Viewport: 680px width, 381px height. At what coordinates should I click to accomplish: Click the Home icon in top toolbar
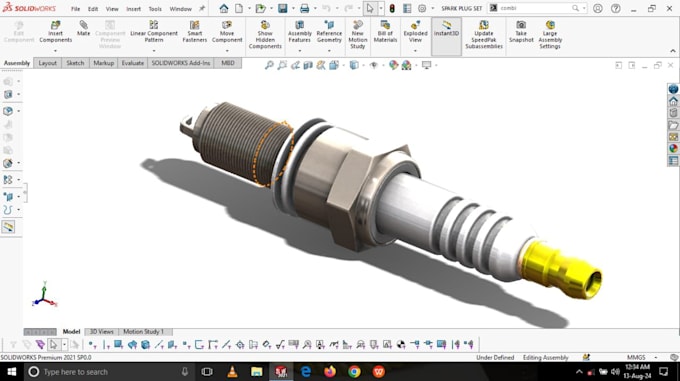(224, 8)
